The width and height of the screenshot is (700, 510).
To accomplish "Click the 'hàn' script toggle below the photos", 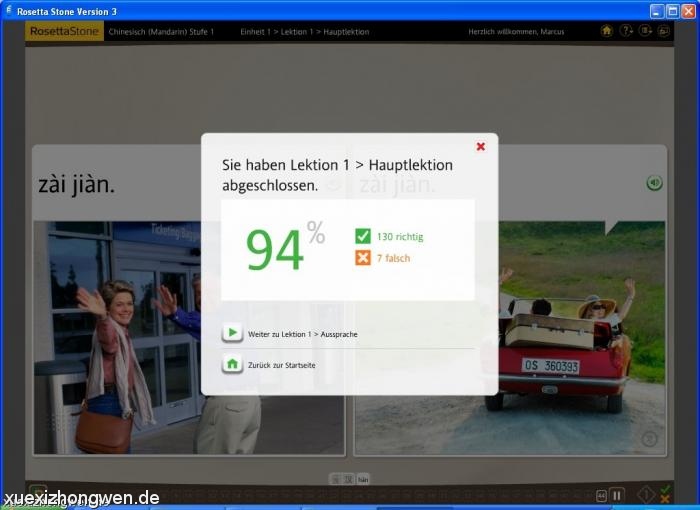I will [x=363, y=480].
